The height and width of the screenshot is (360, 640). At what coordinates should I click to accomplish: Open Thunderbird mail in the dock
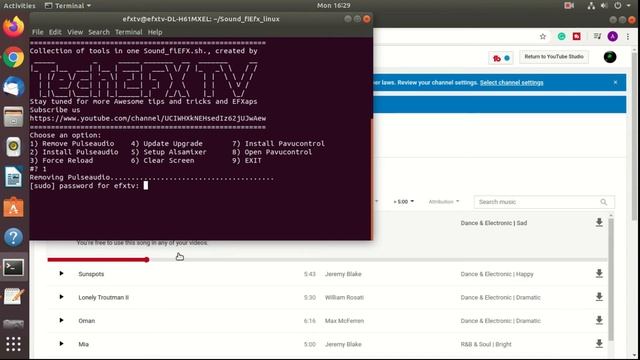[x=13, y=87]
